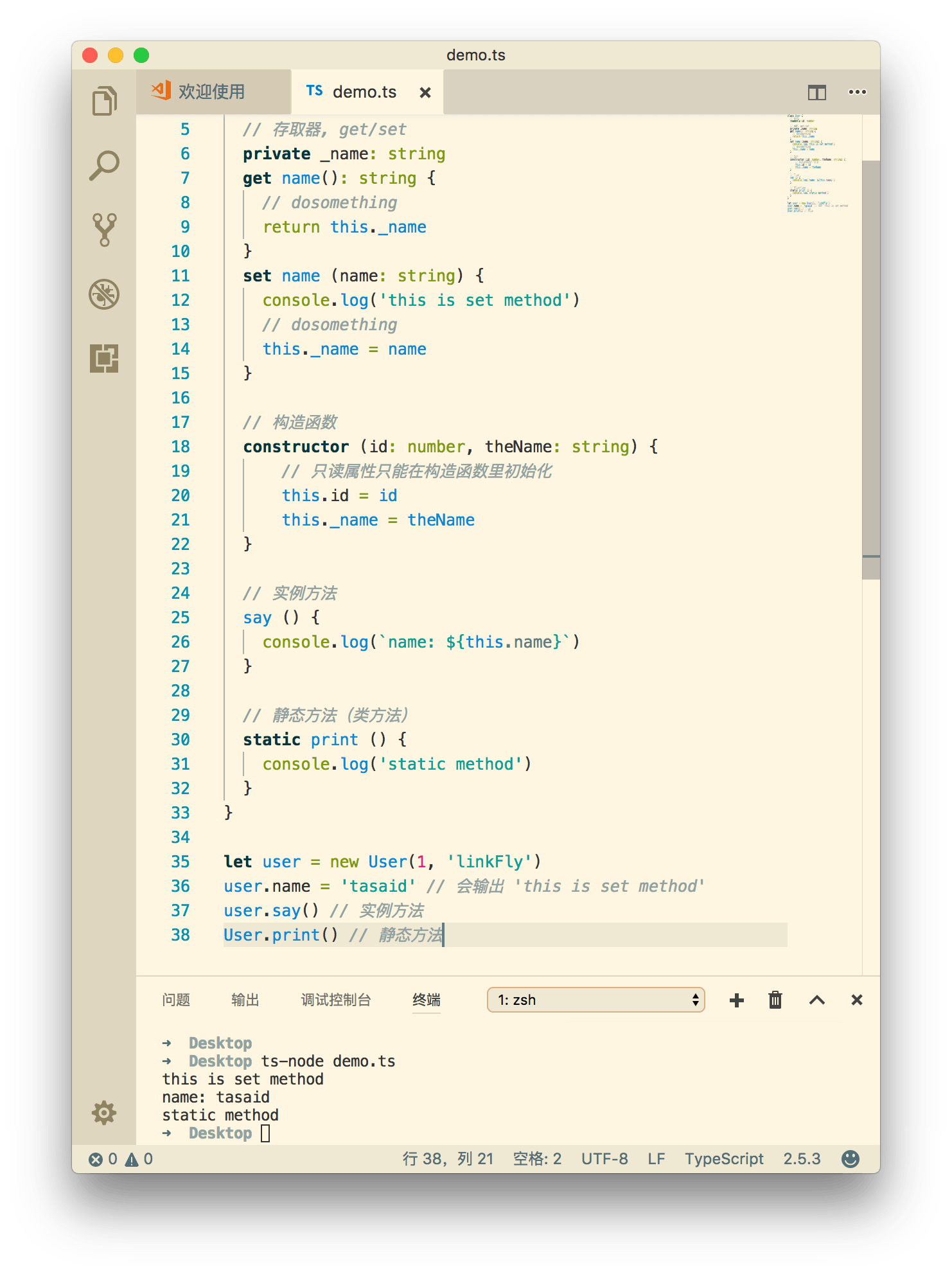Screen dimensions: 952x1276
Task: Click in the terminal prompt cursor
Action: 266,1133
